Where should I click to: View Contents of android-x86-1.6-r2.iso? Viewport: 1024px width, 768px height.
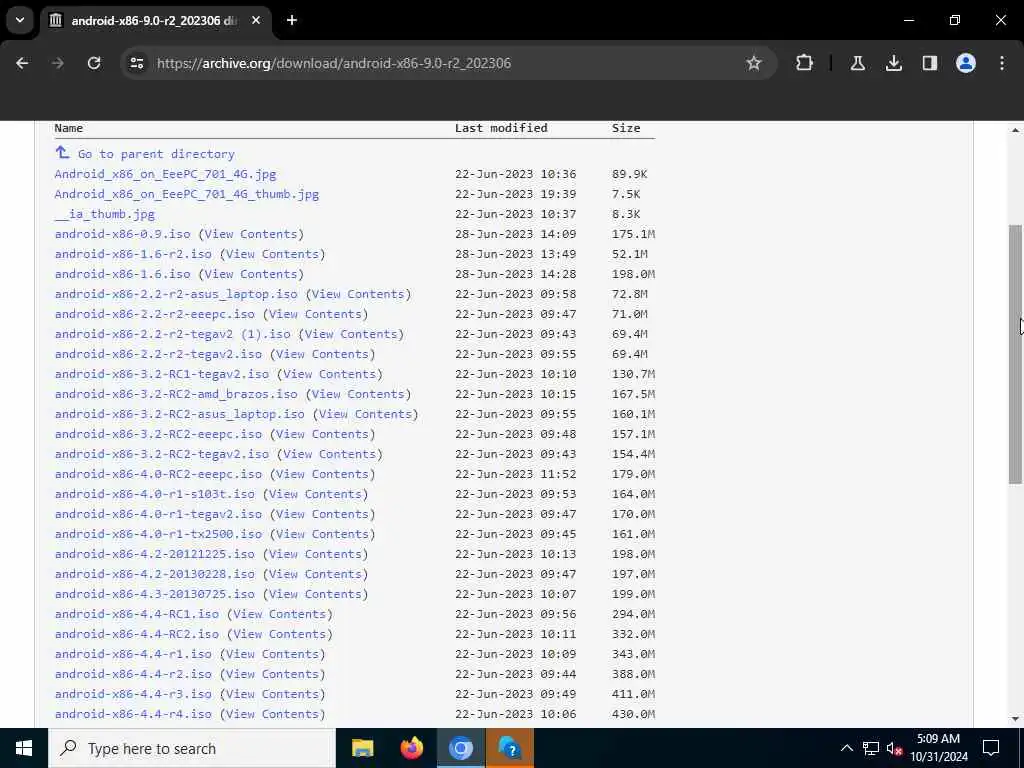(272, 254)
